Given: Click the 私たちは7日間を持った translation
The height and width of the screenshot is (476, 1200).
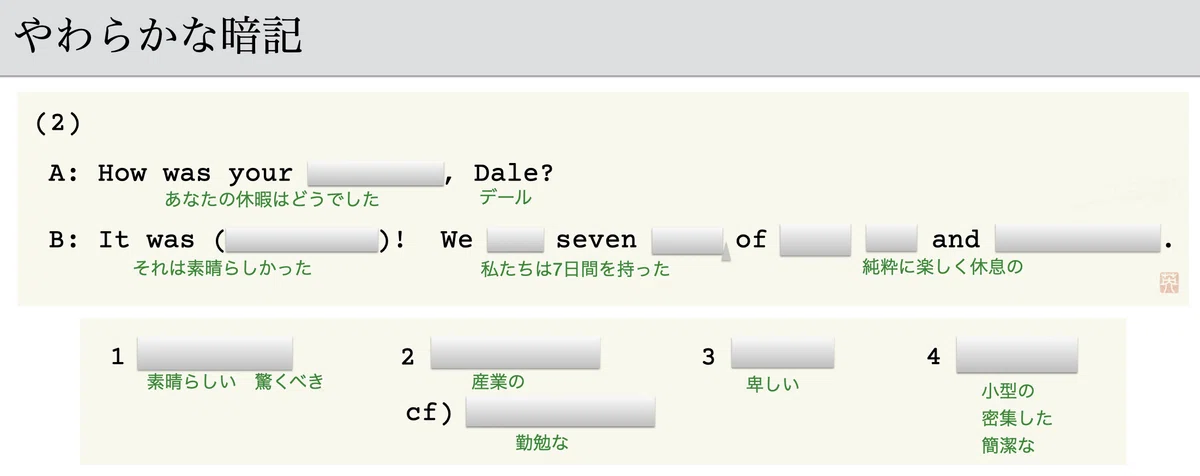Looking at the screenshot, I should click(575, 269).
